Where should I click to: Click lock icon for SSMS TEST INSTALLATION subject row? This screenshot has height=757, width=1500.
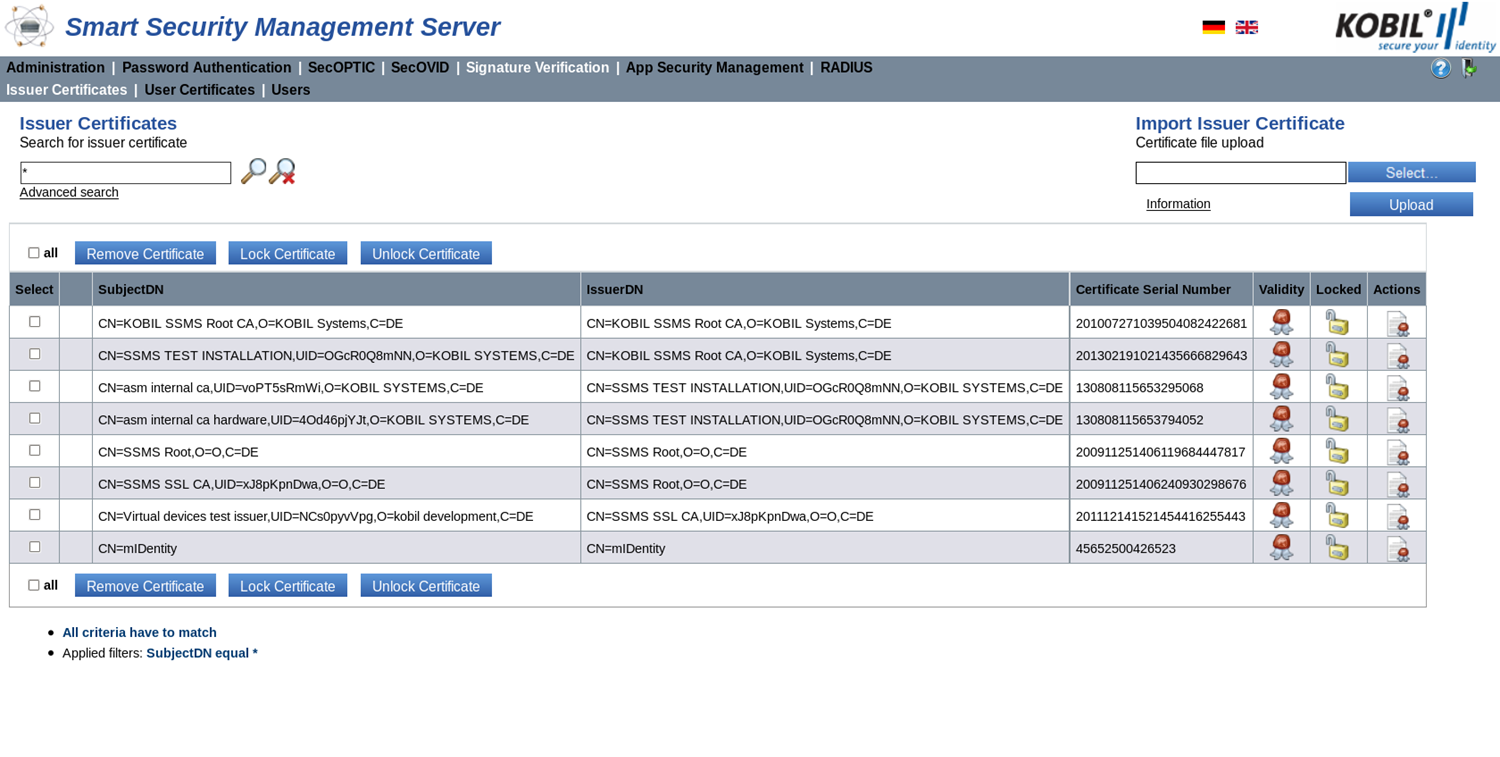1337,354
